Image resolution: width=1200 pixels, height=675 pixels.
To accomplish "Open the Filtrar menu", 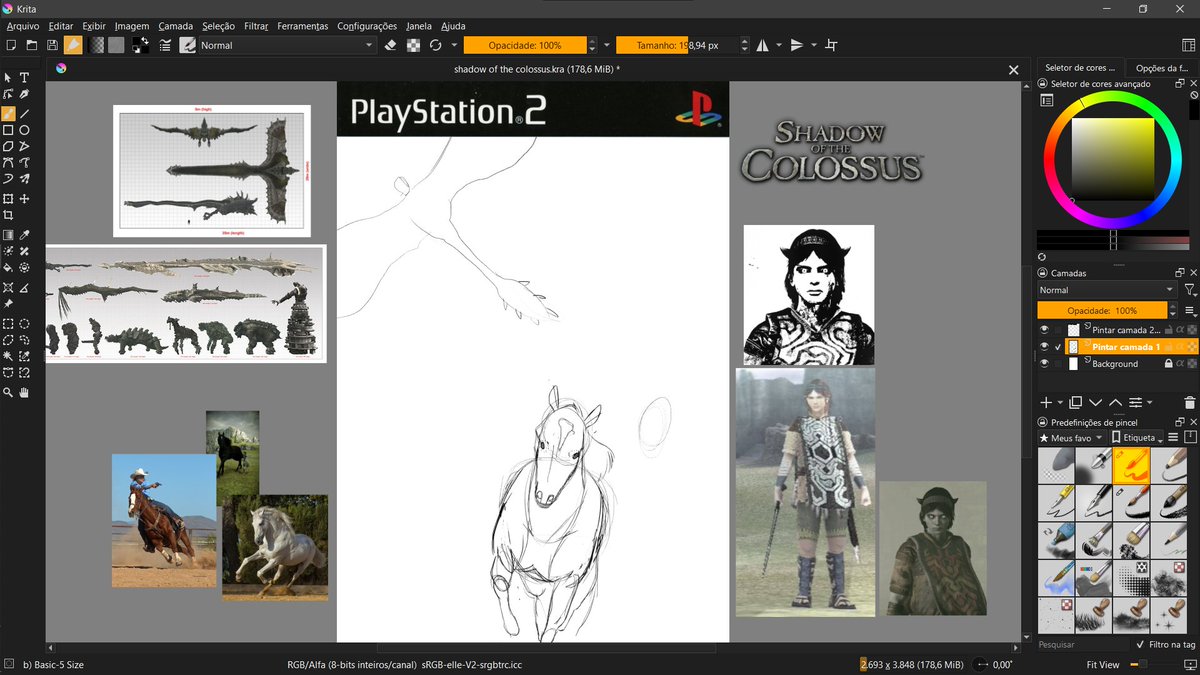I will [x=256, y=26].
